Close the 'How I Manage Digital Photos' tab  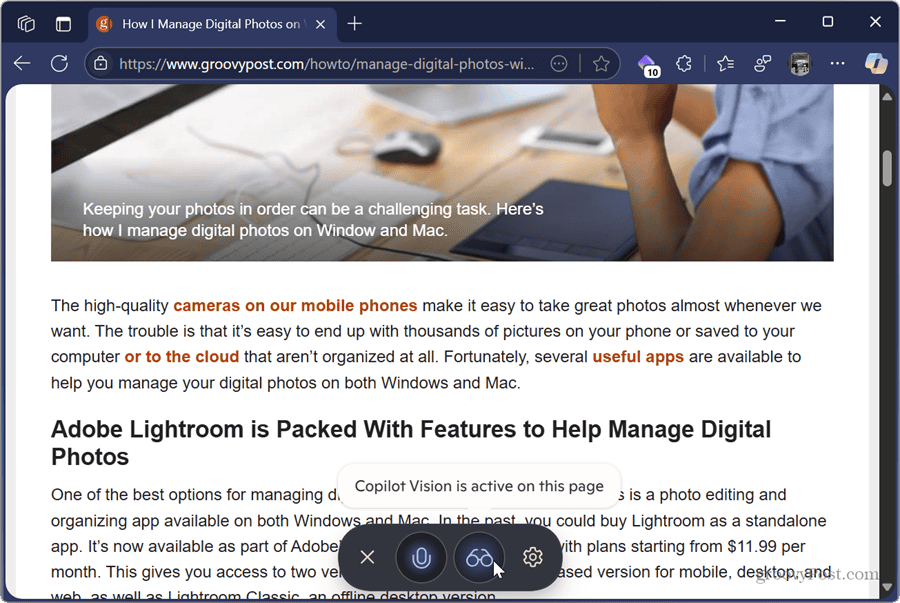coord(321,24)
